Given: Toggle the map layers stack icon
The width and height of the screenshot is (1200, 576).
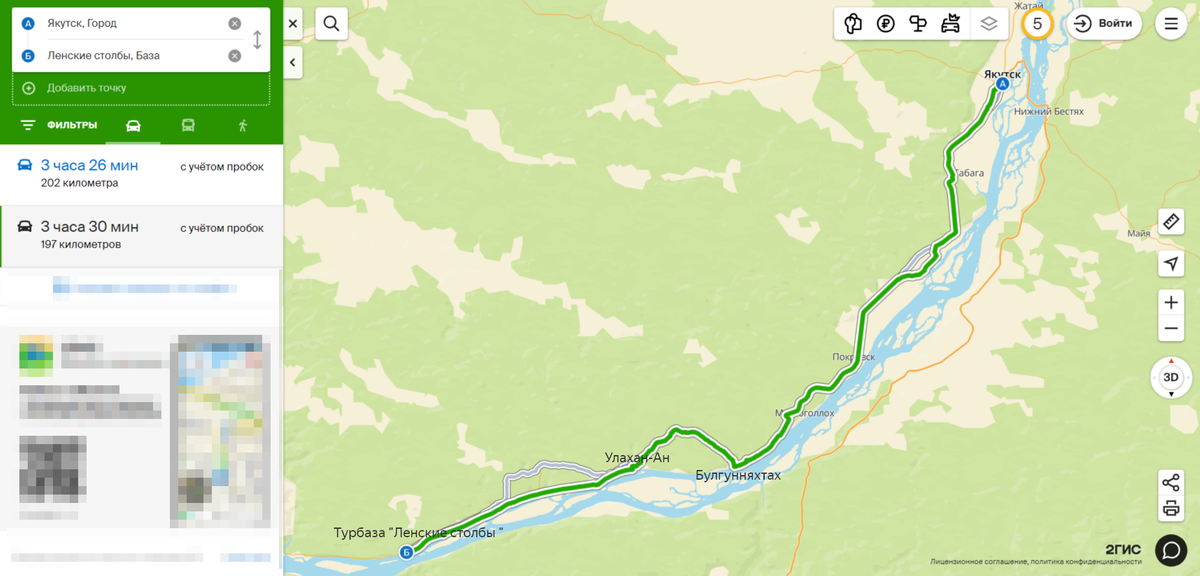Looking at the screenshot, I should pyautogui.click(x=988, y=24).
